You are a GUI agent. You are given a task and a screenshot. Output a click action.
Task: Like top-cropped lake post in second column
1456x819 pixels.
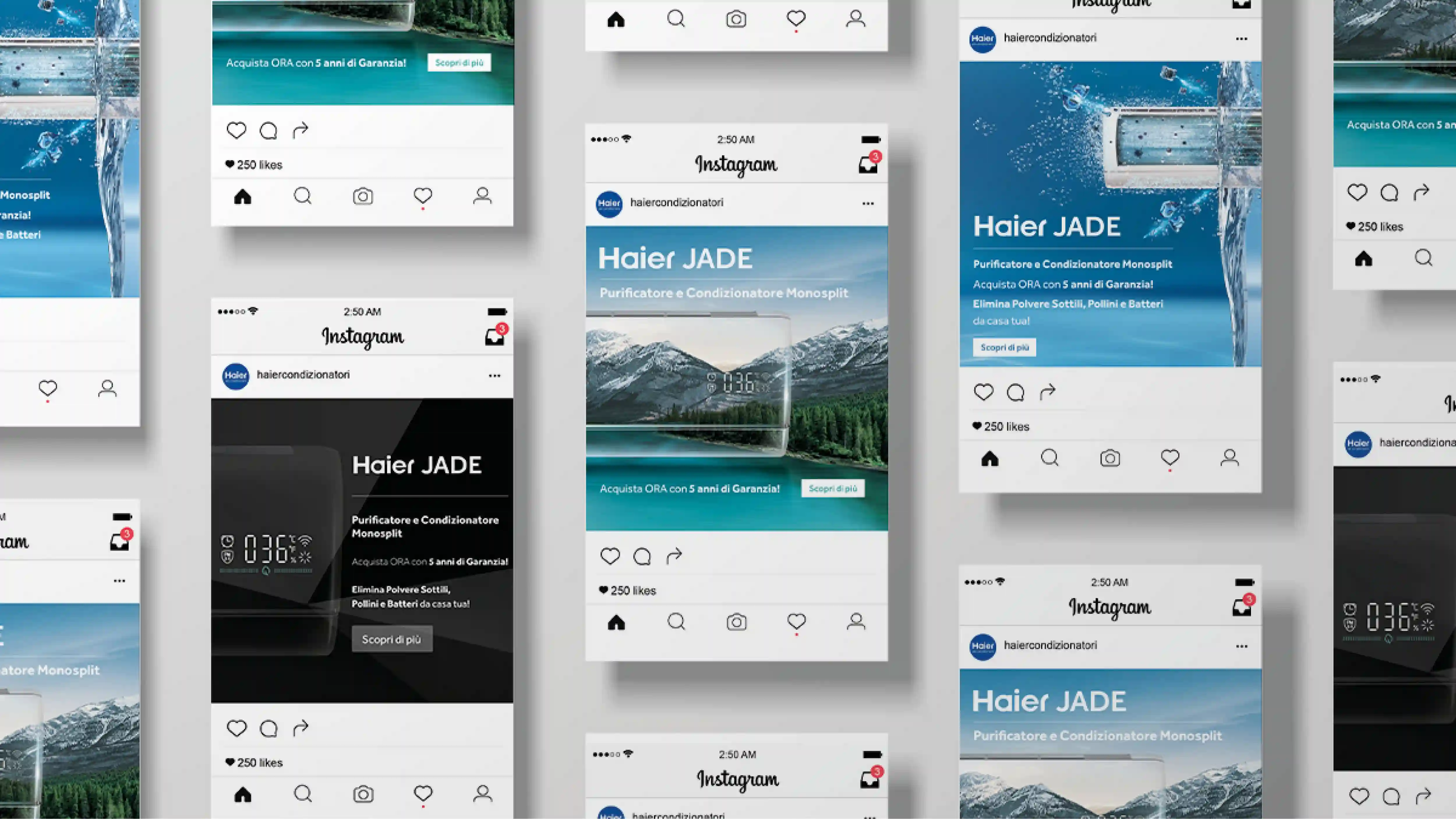(x=236, y=130)
